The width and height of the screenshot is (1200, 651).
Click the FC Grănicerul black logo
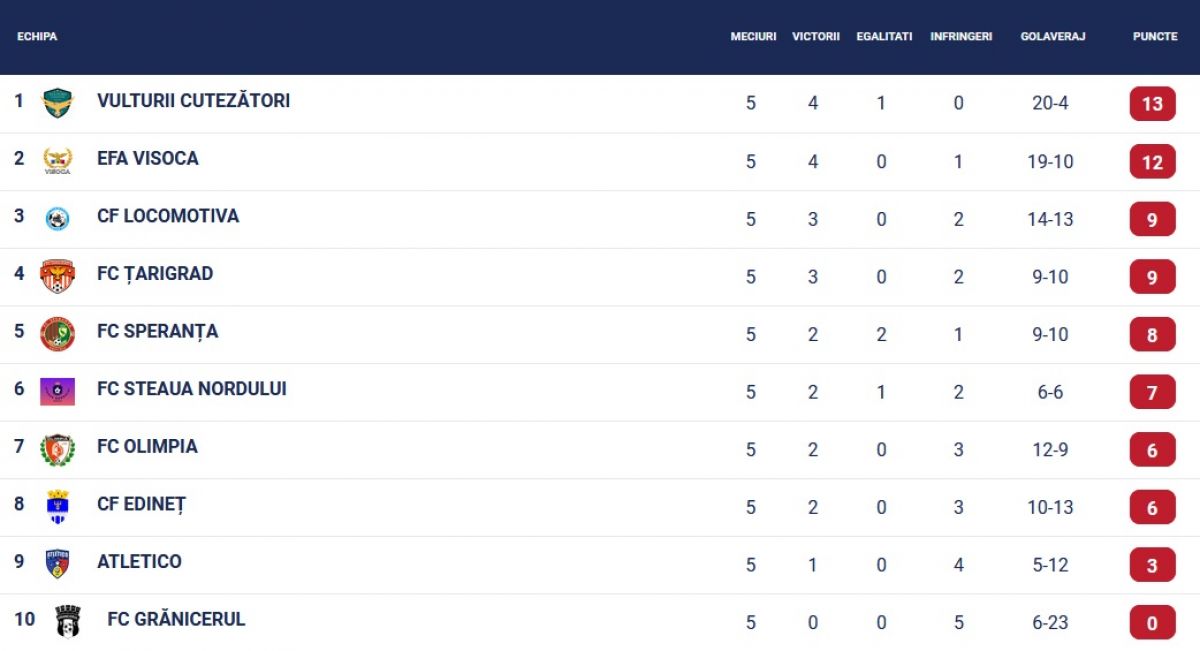(67, 621)
